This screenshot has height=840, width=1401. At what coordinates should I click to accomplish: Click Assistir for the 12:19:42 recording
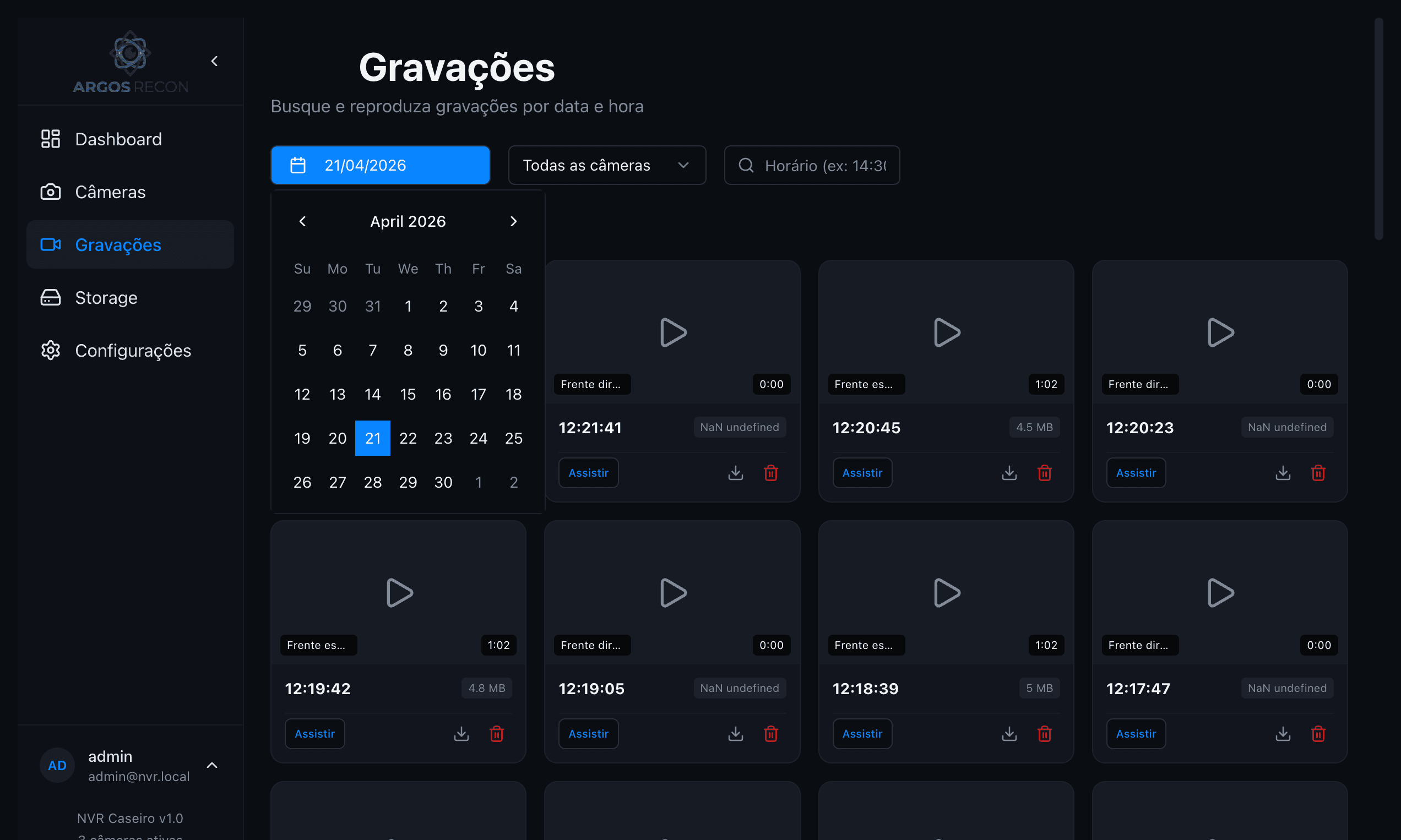(x=315, y=734)
